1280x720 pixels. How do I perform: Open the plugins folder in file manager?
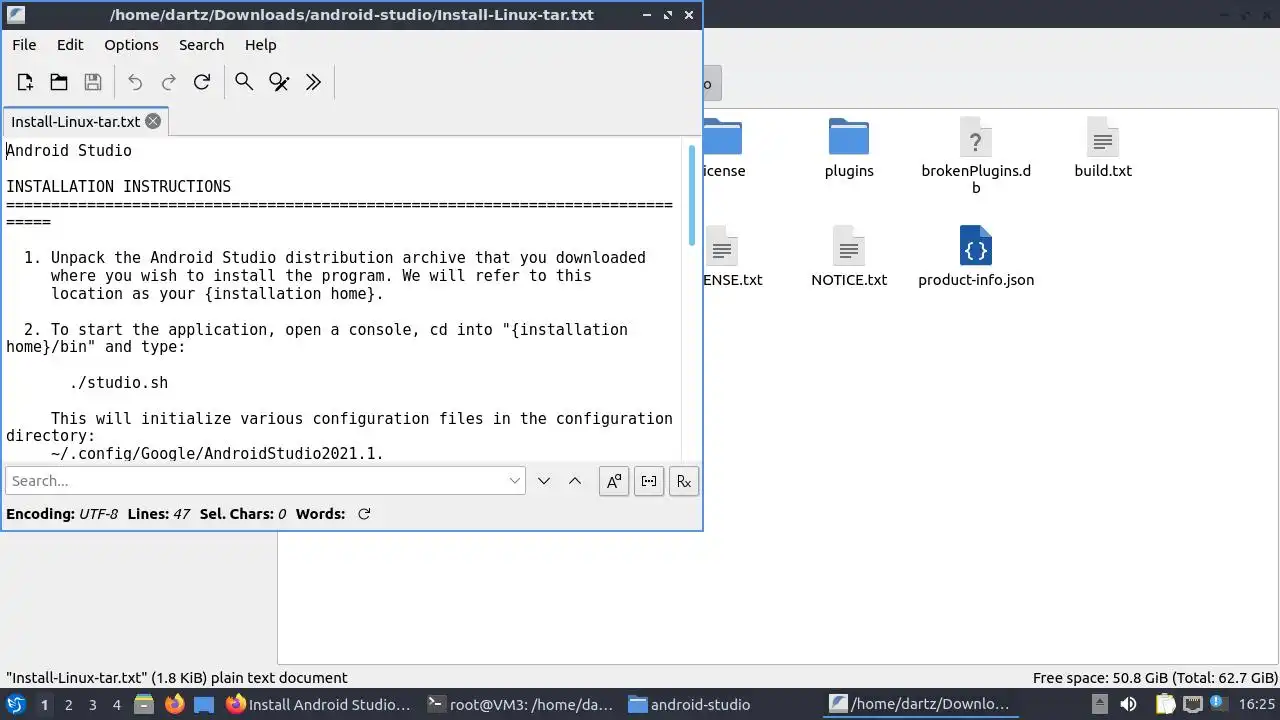849,148
